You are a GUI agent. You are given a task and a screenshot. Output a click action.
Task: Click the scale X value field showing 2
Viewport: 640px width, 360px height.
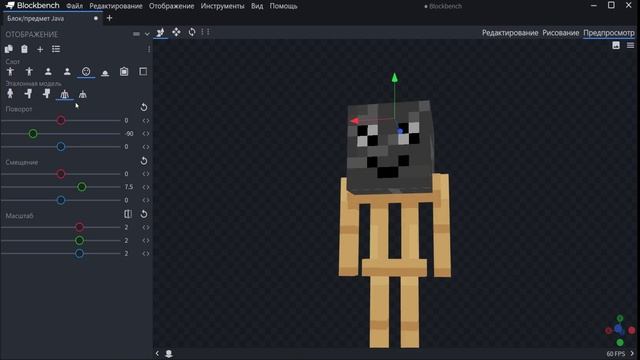pos(127,227)
